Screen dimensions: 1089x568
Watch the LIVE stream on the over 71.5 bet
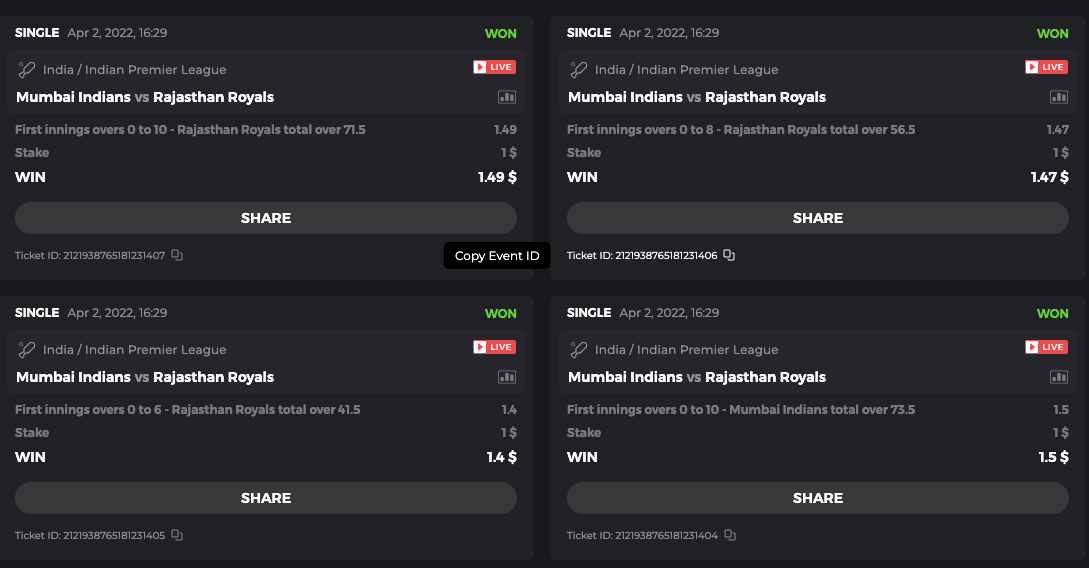[x=494, y=67]
